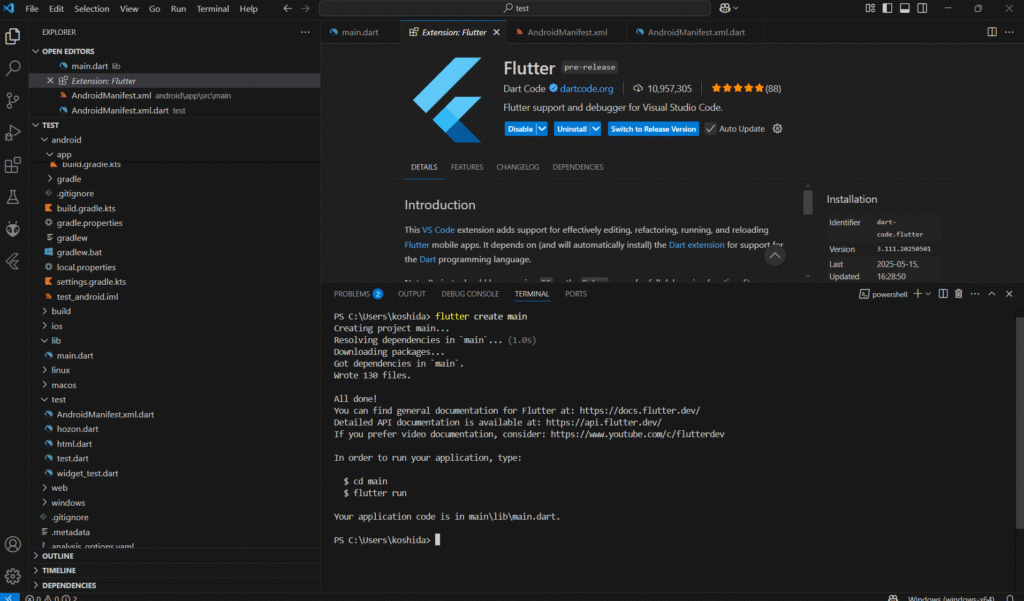Open the Source Control view
1024x601 pixels.
[12, 100]
